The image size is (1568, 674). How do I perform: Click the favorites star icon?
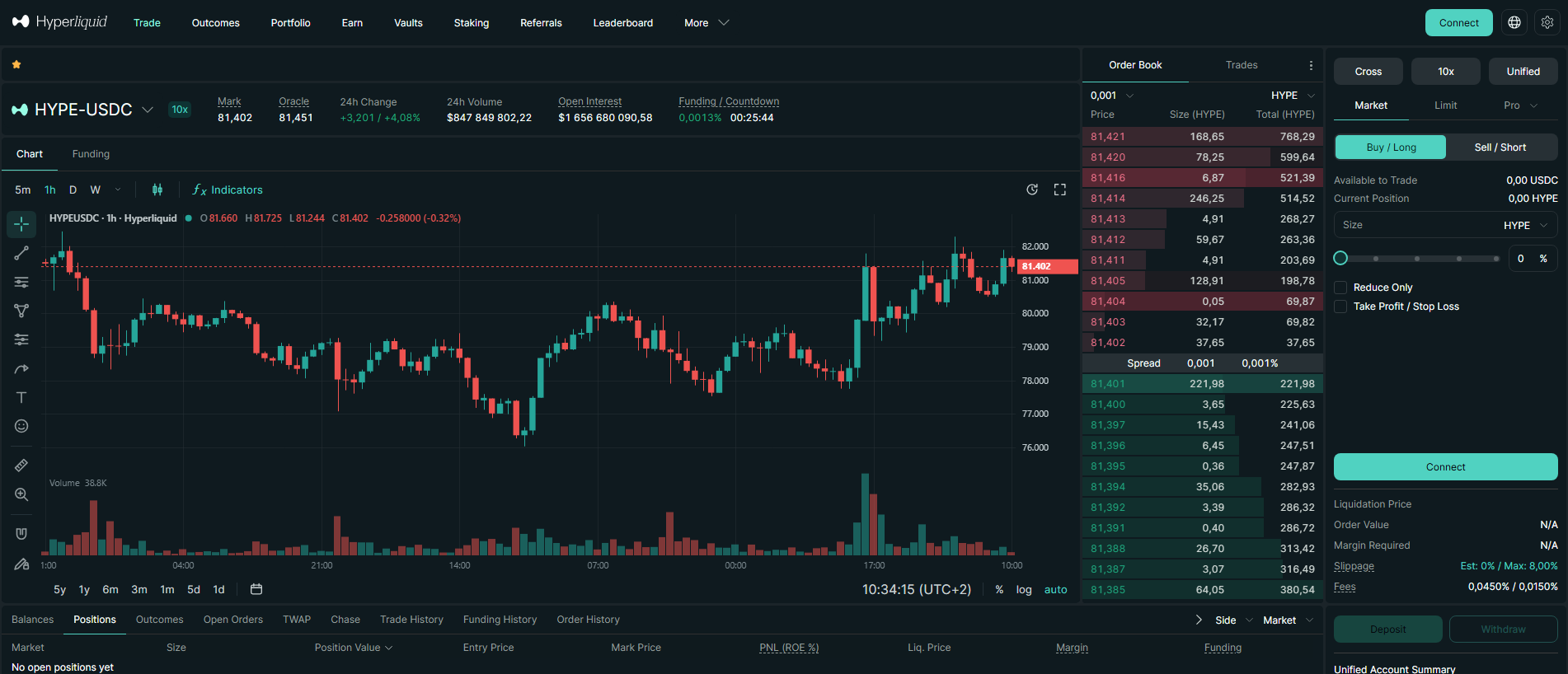[x=16, y=64]
